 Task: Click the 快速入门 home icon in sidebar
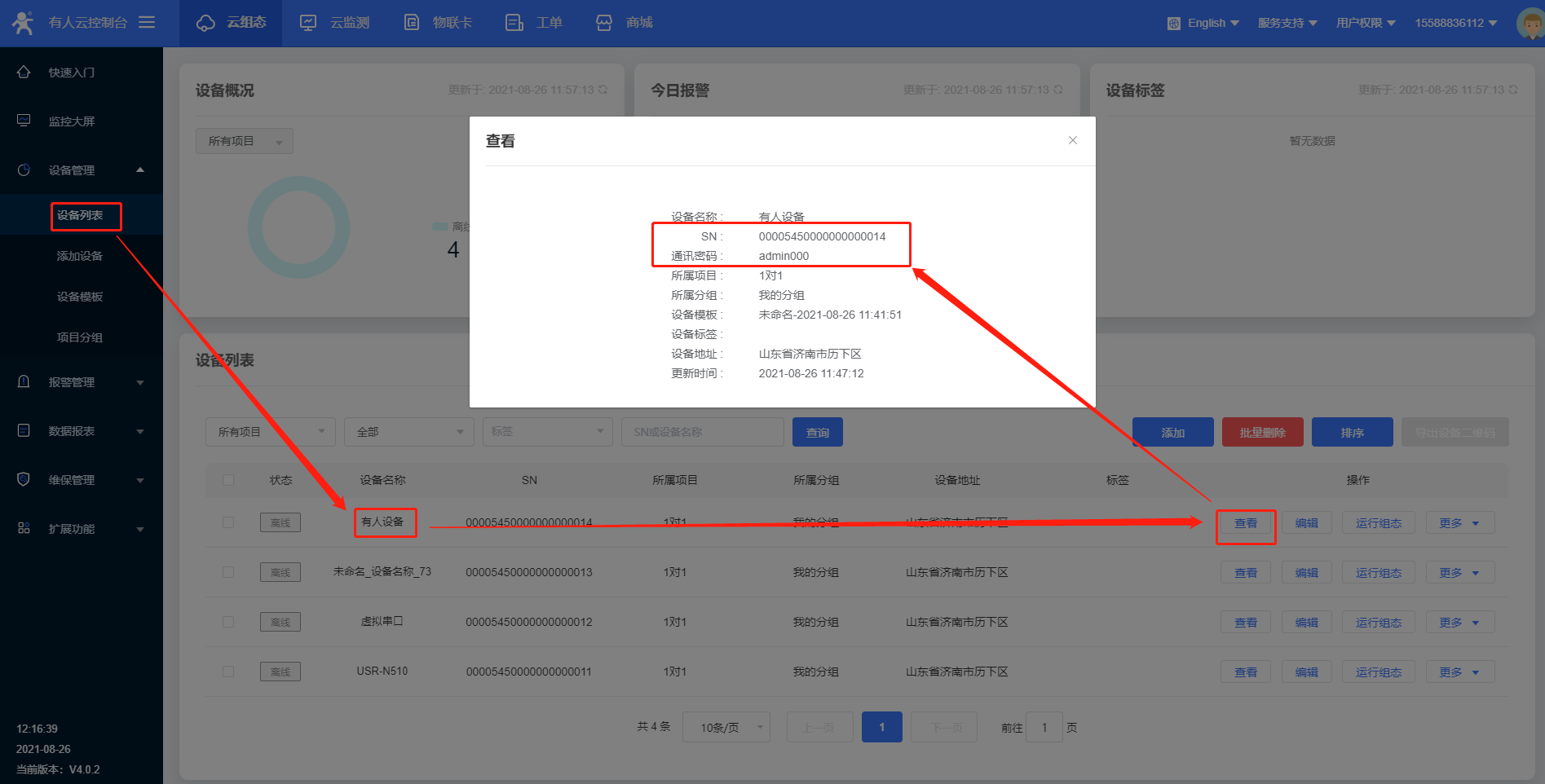point(24,73)
